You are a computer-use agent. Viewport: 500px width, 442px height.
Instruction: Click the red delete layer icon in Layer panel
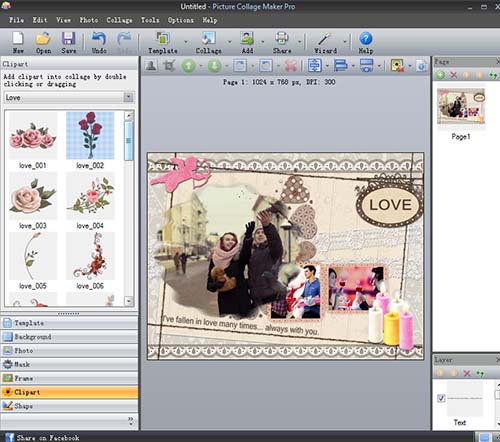coord(467,373)
